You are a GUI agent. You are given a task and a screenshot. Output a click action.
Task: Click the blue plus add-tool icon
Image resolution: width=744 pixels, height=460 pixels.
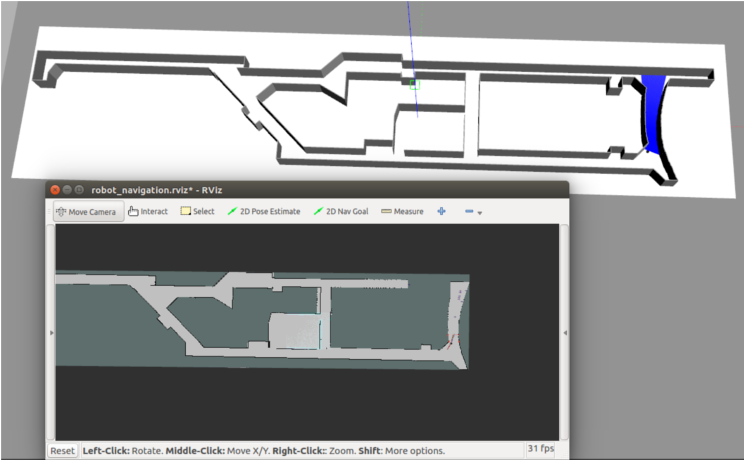441,212
